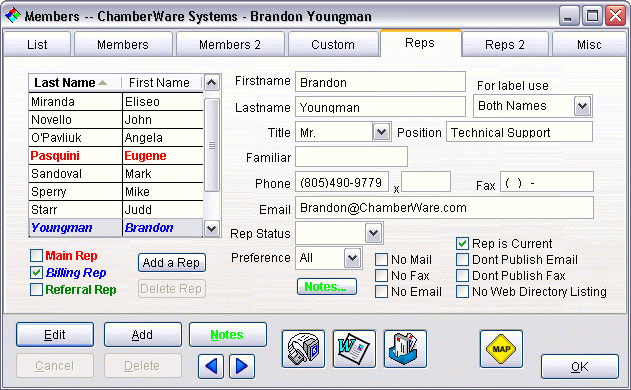
Task: Open the bottom green Notes button
Action: (228, 334)
